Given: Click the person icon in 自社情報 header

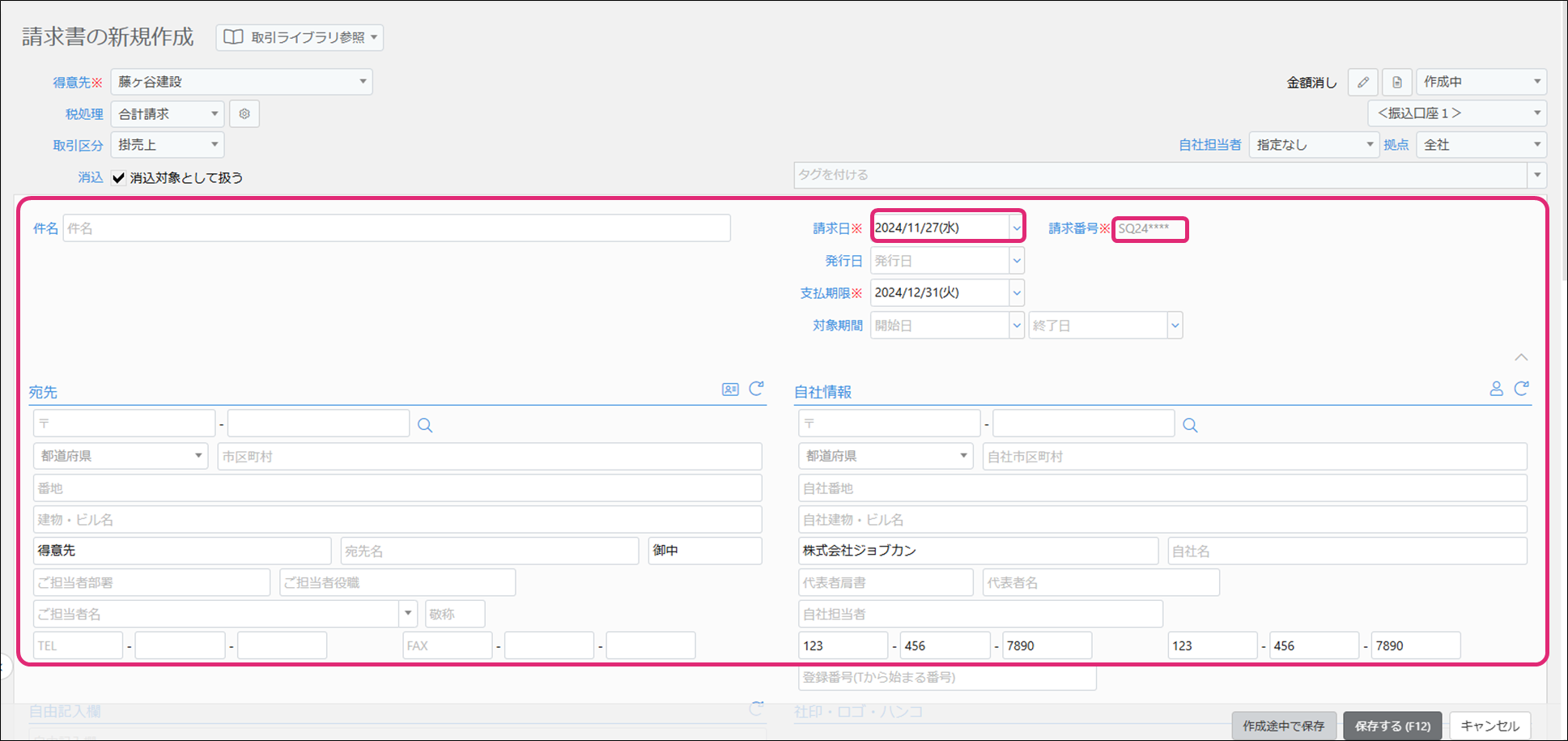Looking at the screenshot, I should [x=1496, y=390].
